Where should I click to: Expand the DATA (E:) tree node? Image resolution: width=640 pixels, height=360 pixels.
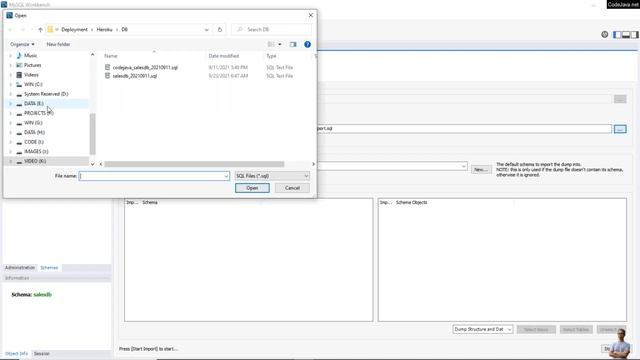click(x=11, y=104)
